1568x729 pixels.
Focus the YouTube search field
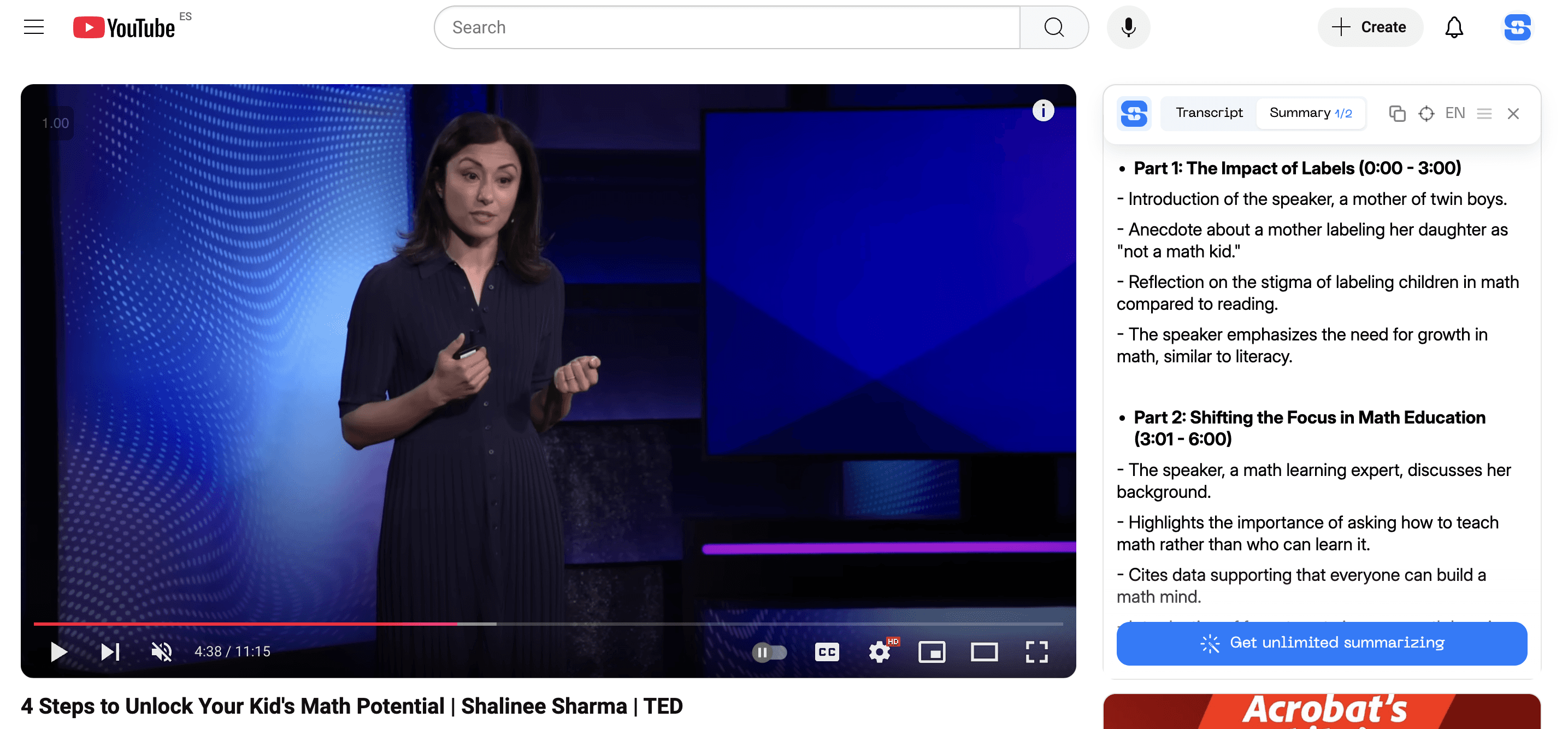click(727, 27)
